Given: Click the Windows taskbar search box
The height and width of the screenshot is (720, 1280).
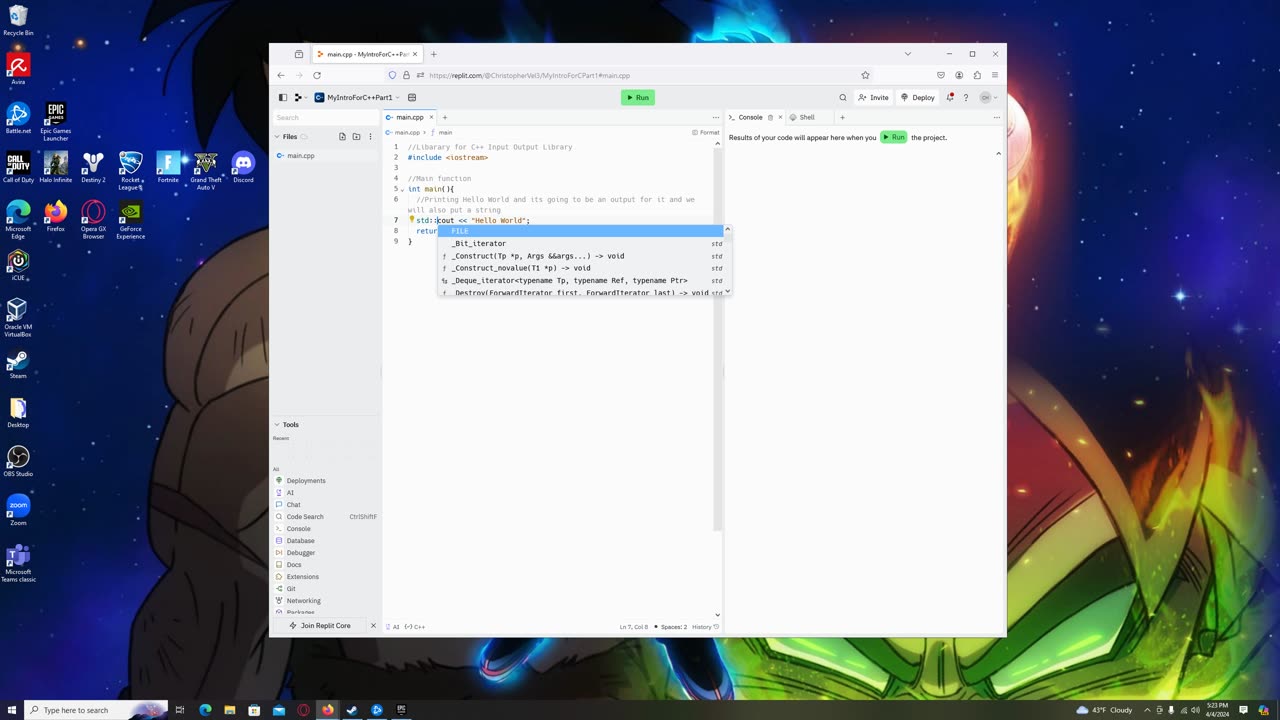Looking at the screenshot, I should (95, 710).
